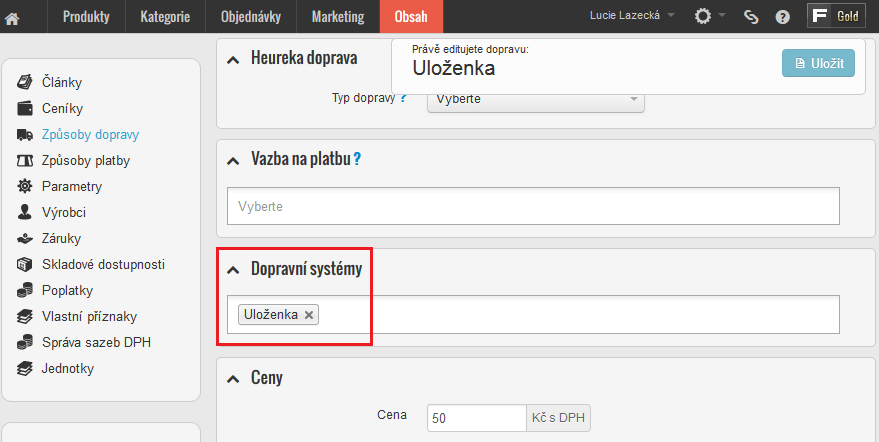The image size is (879, 442).
Task: Open Vlastní příznaky in the sidebar
Action: coord(89,316)
